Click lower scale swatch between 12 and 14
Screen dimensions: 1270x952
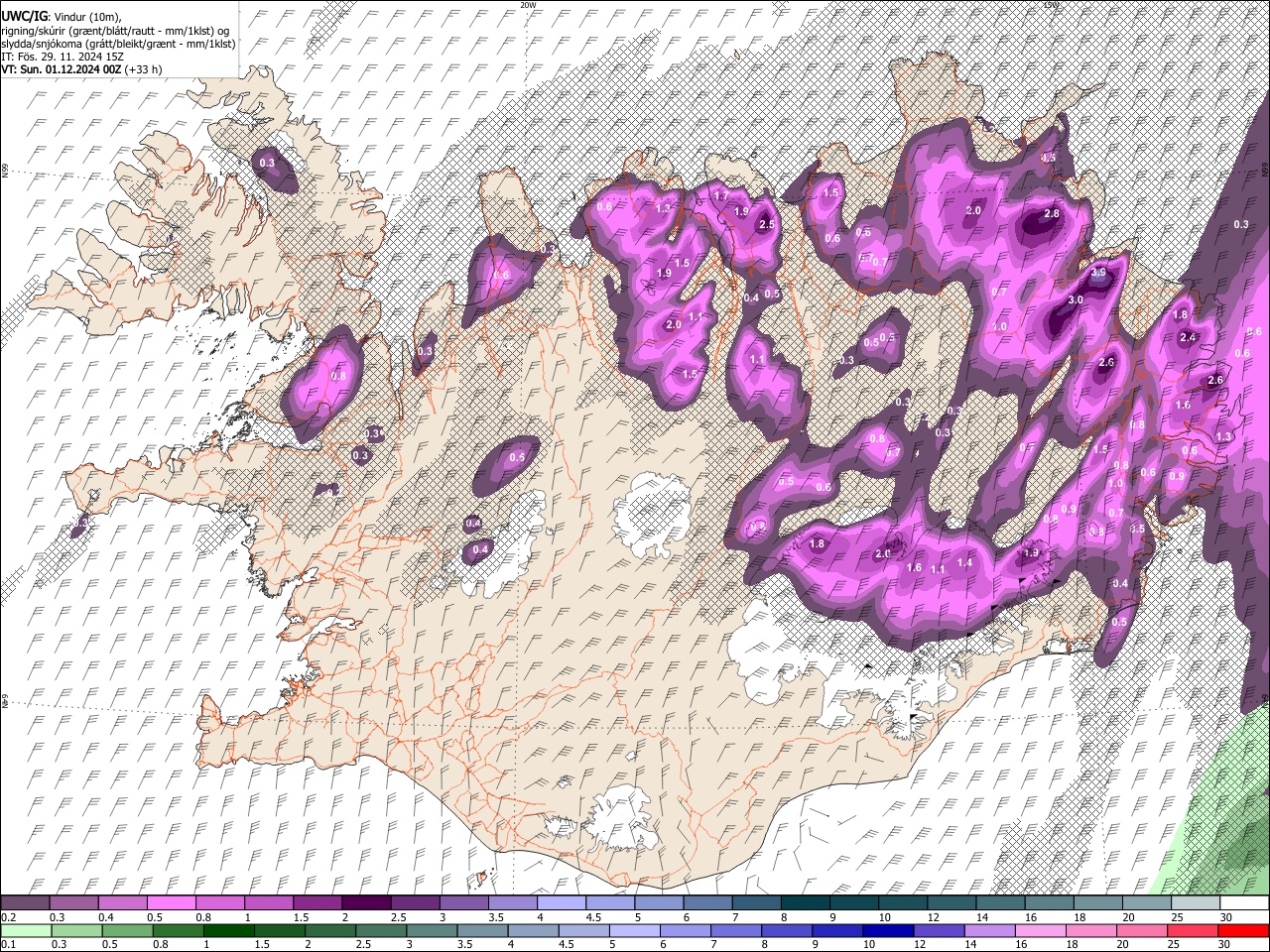pyautogui.click(x=939, y=930)
